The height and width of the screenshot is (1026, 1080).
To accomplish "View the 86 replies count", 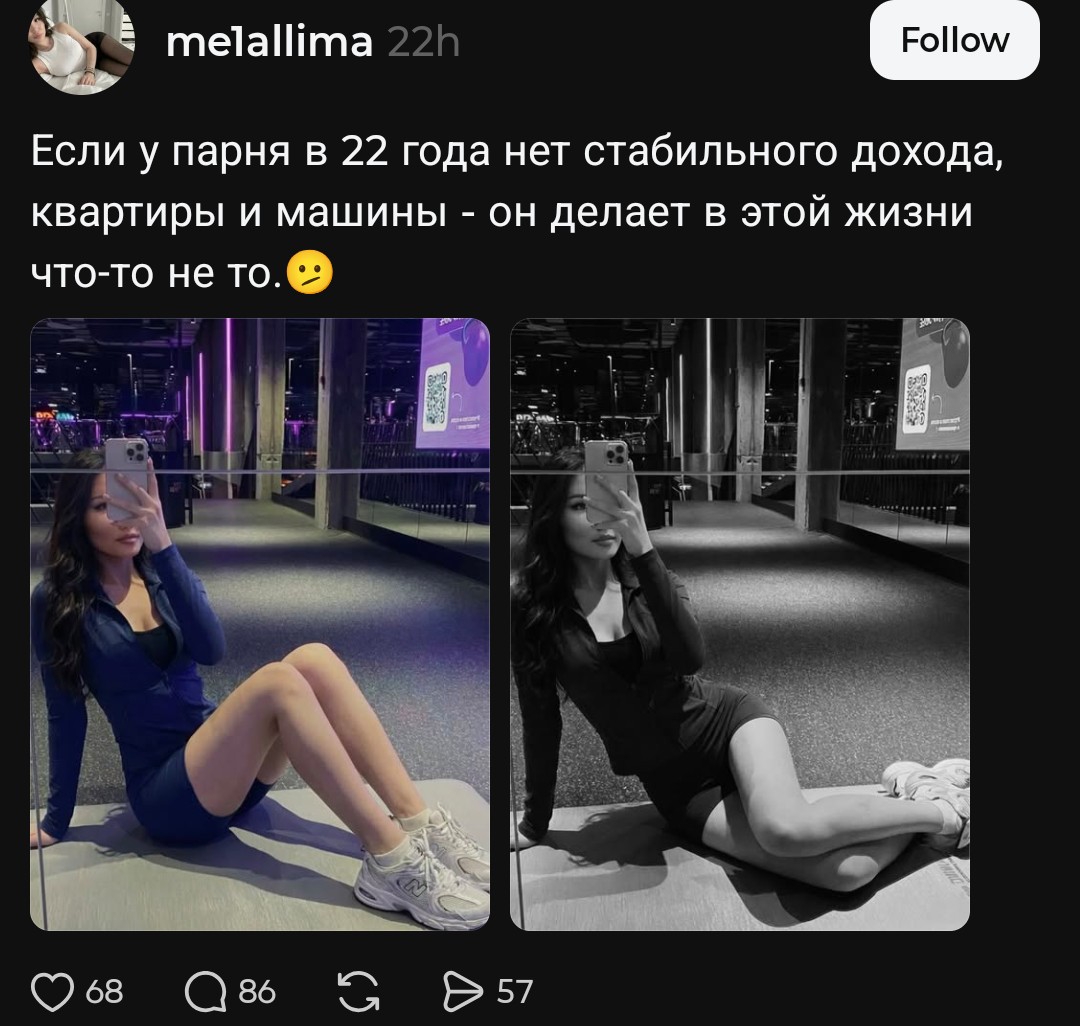I will [x=257, y=992].
